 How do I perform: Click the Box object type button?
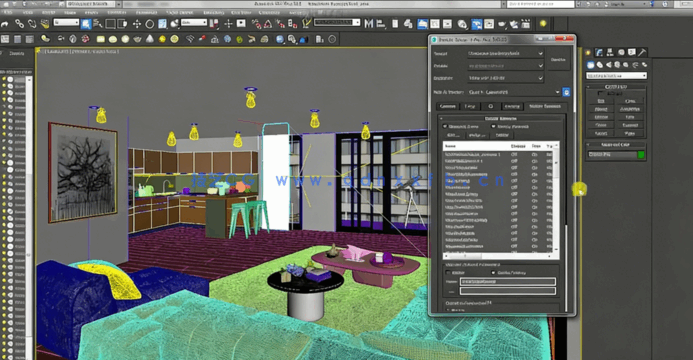click(x=601, y=101)
